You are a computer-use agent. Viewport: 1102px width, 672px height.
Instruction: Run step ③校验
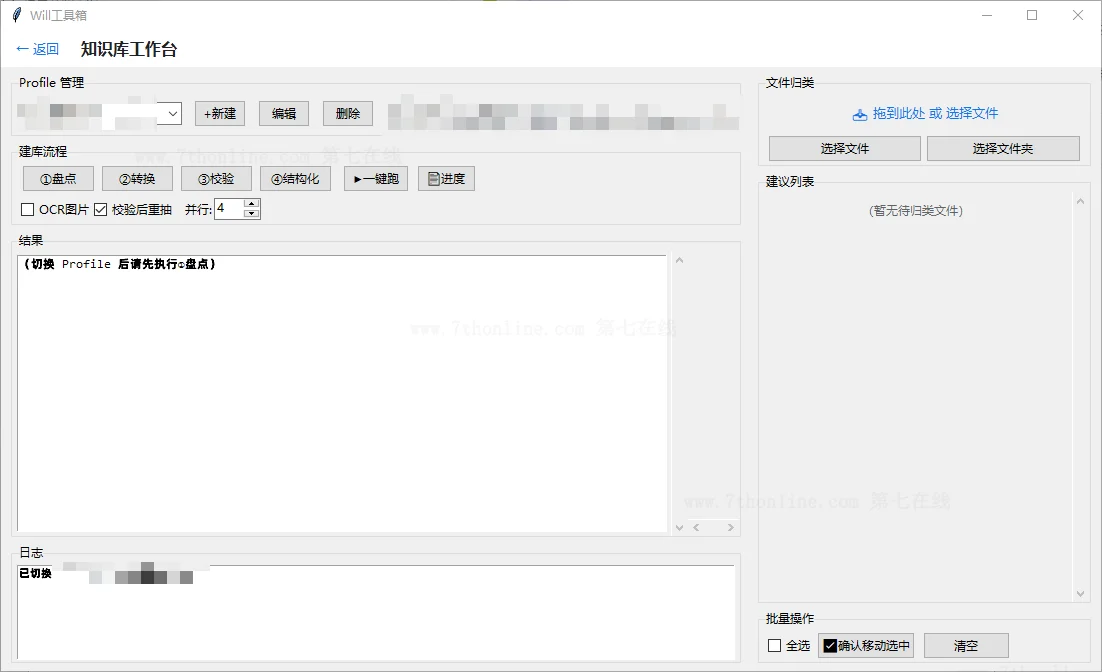216,179
